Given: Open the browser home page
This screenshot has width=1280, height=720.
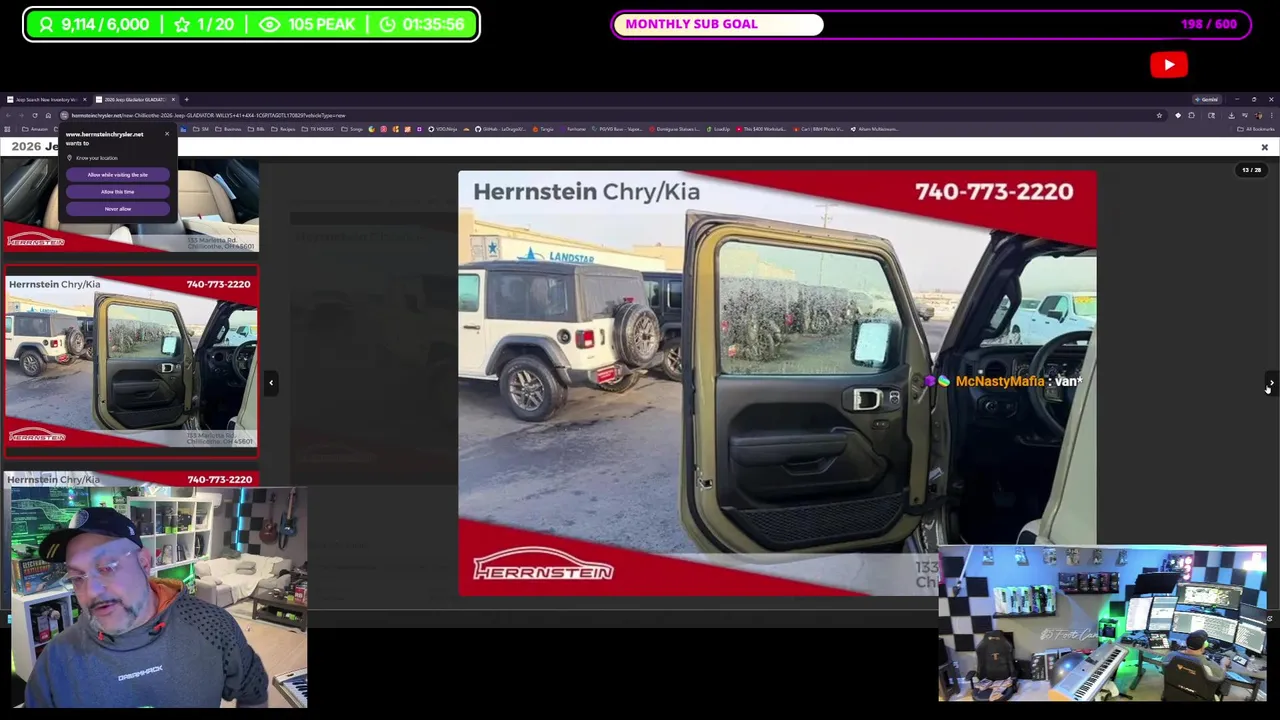Looking at the screenshot, I should (48, 115).
